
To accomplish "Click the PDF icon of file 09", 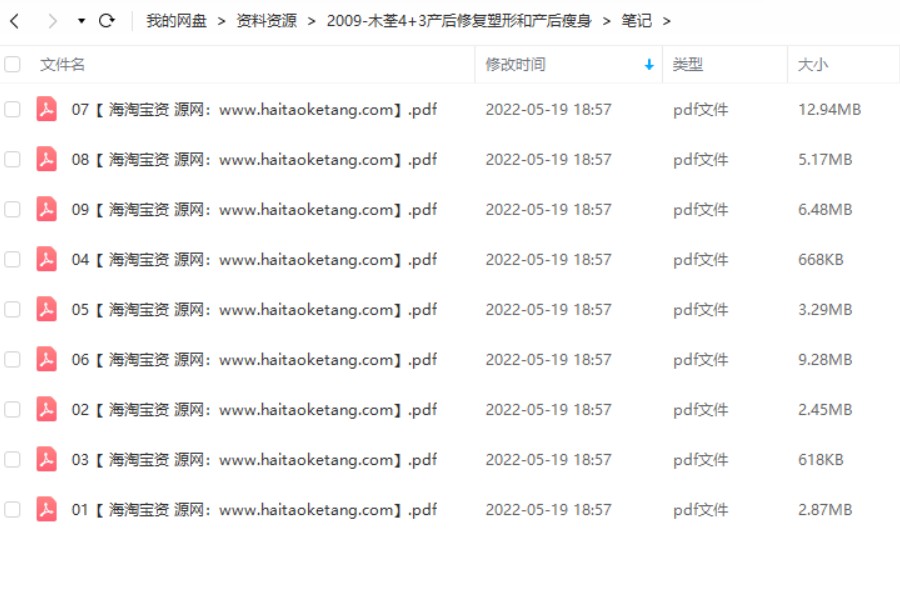I will pyautogui.click(x=46, y=209).
